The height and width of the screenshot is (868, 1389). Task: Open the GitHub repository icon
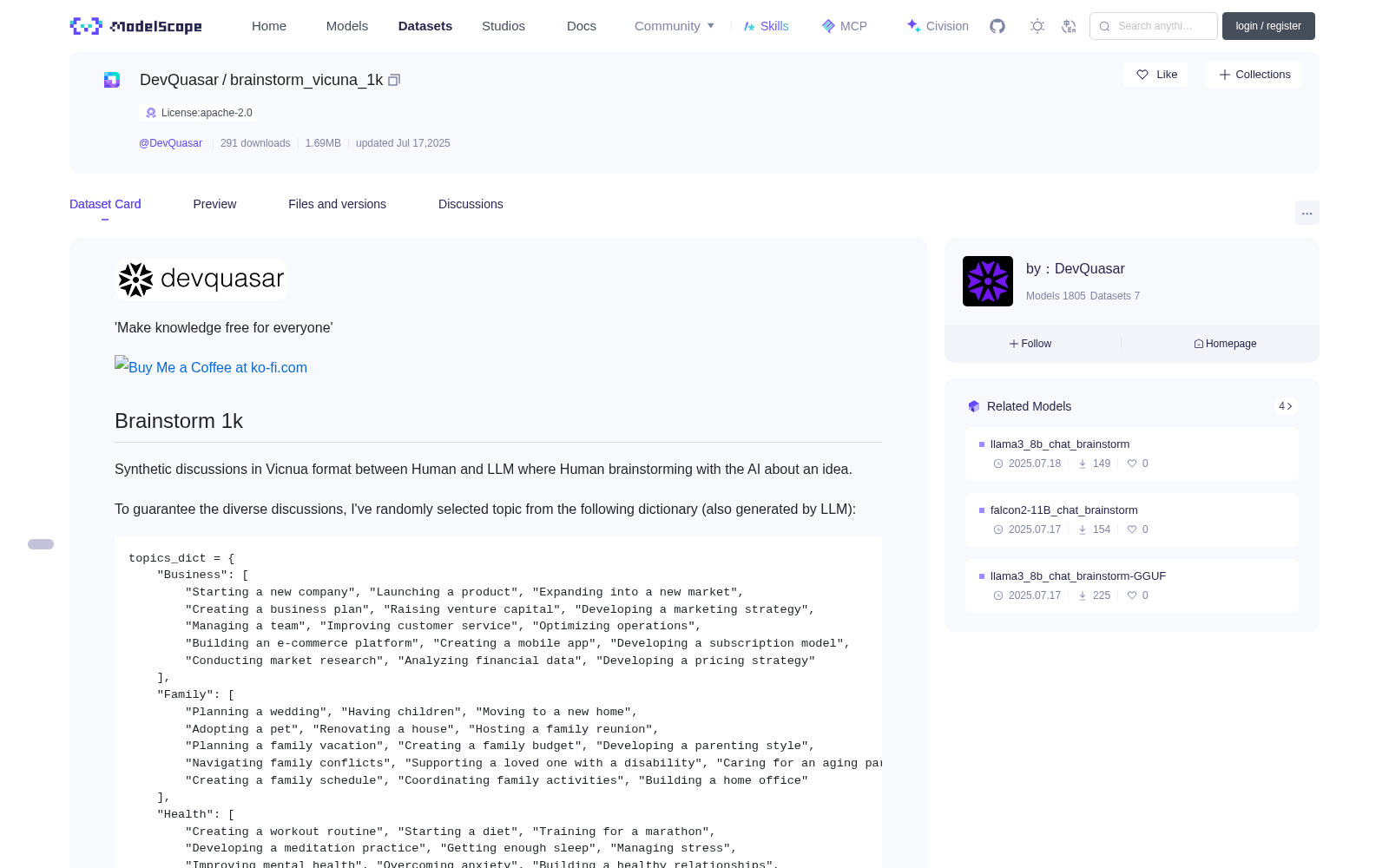click(997, 26)
